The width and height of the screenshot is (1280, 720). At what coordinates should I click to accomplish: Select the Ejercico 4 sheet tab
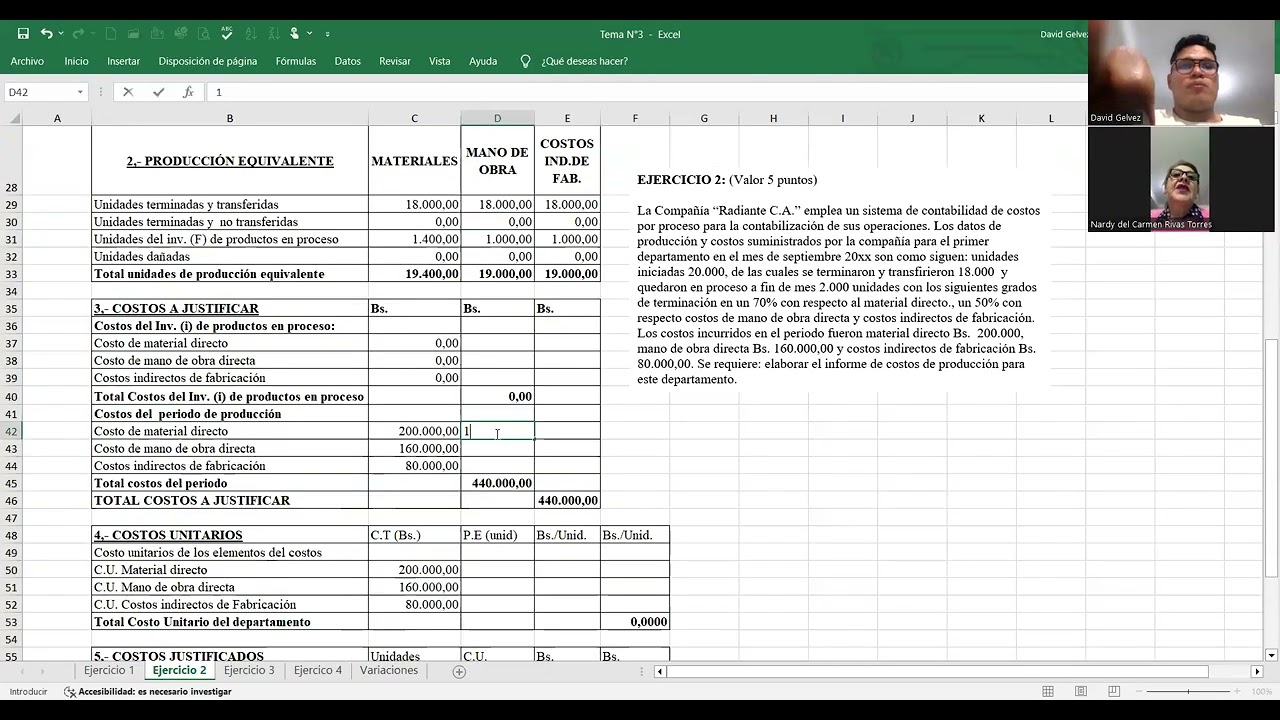tap(318, 670)
